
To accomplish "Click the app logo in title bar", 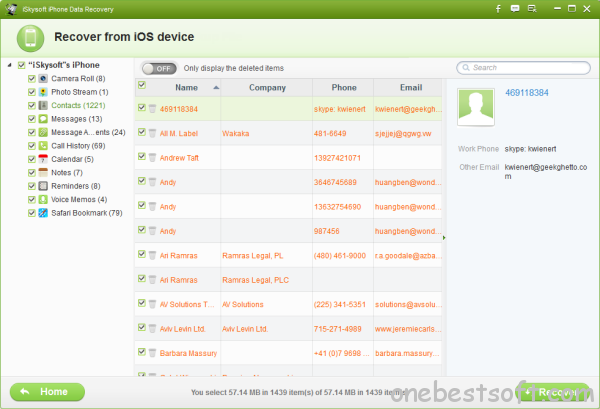I will click(11, 9).
